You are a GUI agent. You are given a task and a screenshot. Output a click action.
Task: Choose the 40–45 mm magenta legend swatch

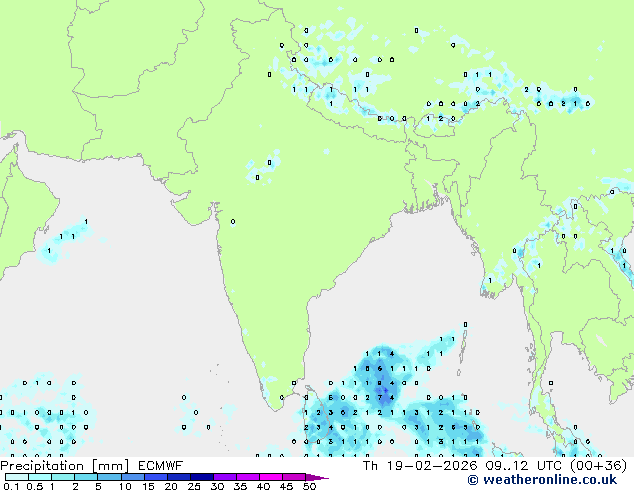click(x=271, y=477)
